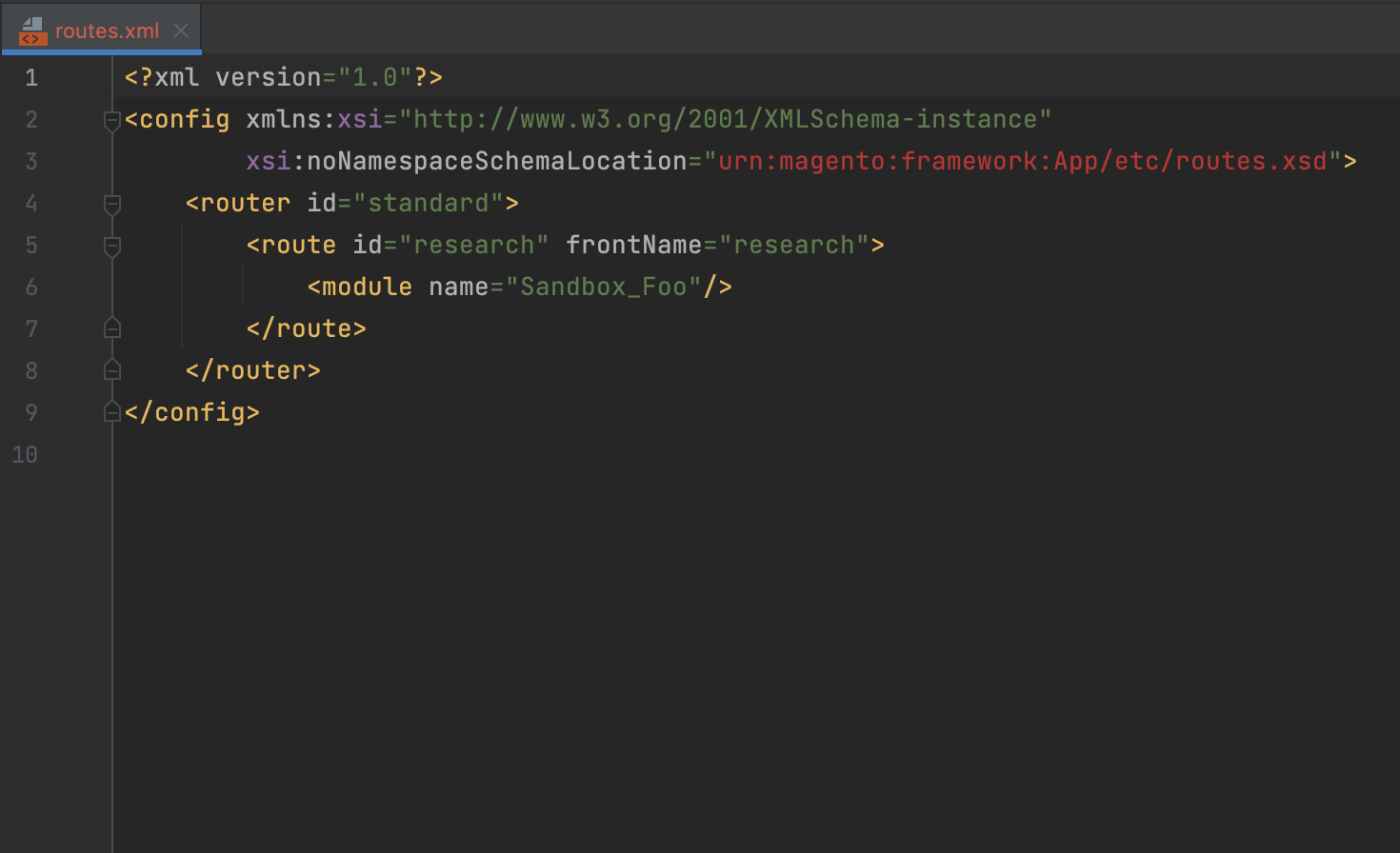The height and width of the screenshot is (853, 1400).
Task: Click the closing config fold marker on line 9
Action: point(111,412)
